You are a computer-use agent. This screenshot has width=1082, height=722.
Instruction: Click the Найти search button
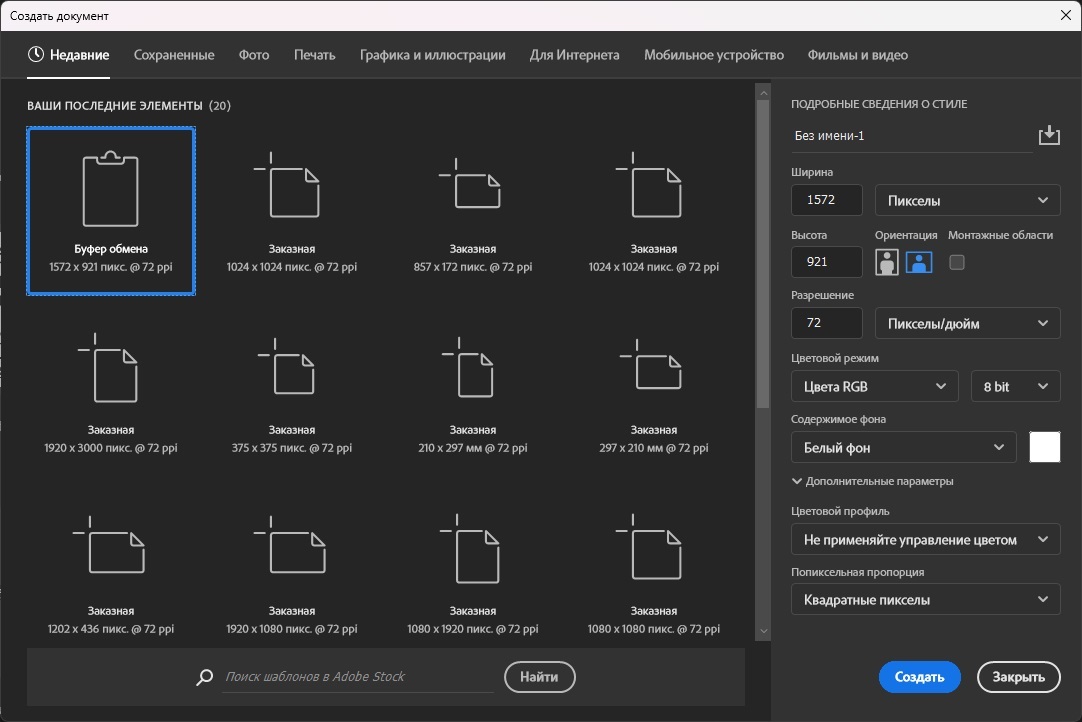pyautogui.click(x=539, y=677)
